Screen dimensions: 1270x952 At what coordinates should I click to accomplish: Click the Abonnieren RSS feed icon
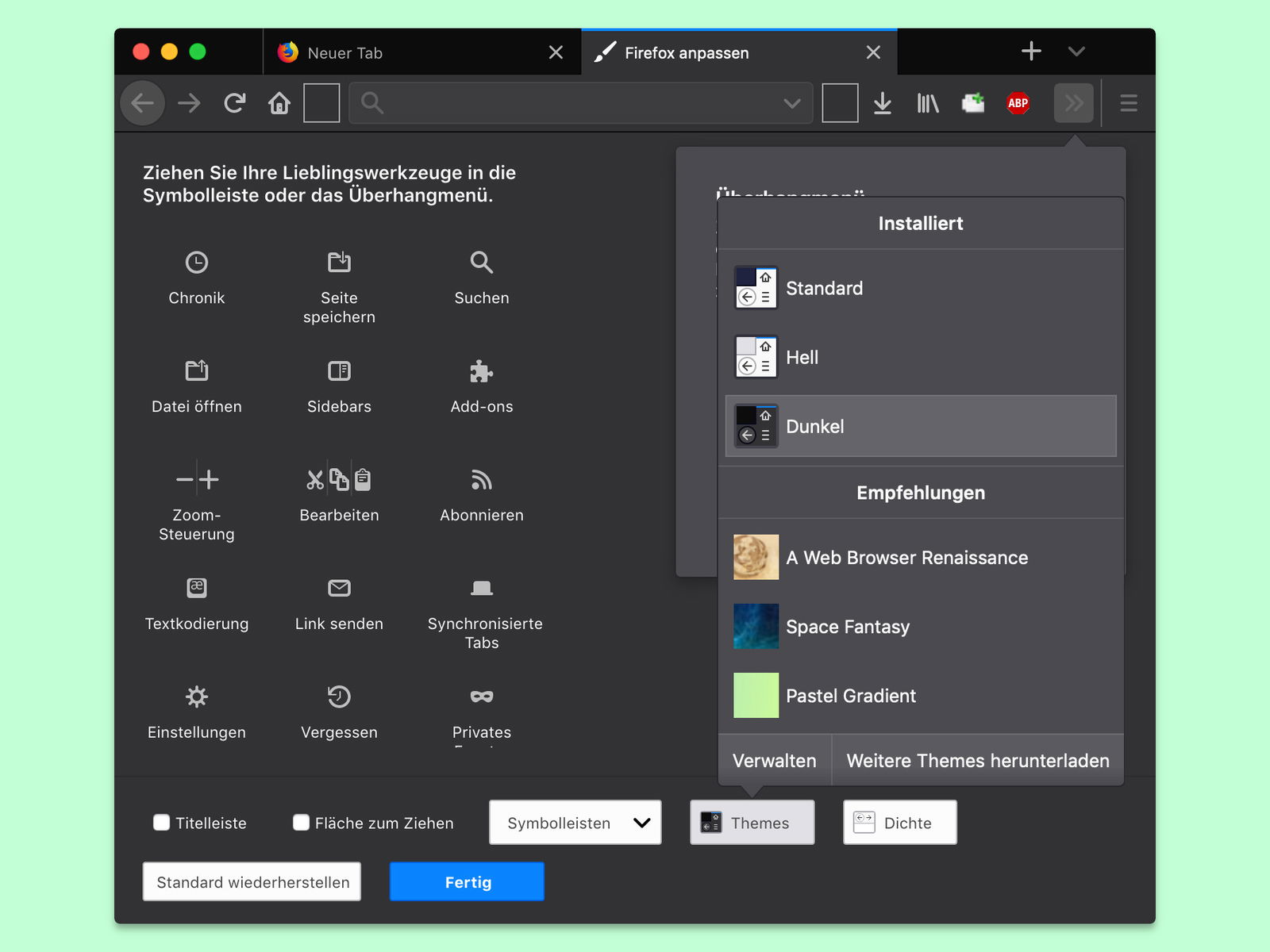[482, 480]
